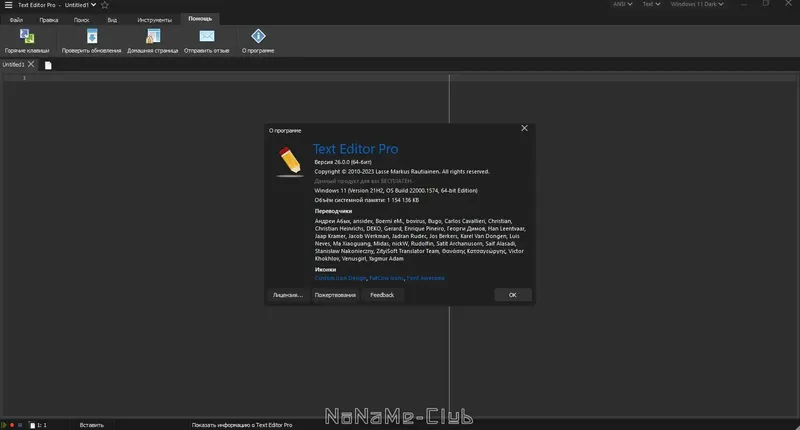800x430 pixels.
Task: Switch to the Инструменты ribbon tab
Action: (154, 20)
